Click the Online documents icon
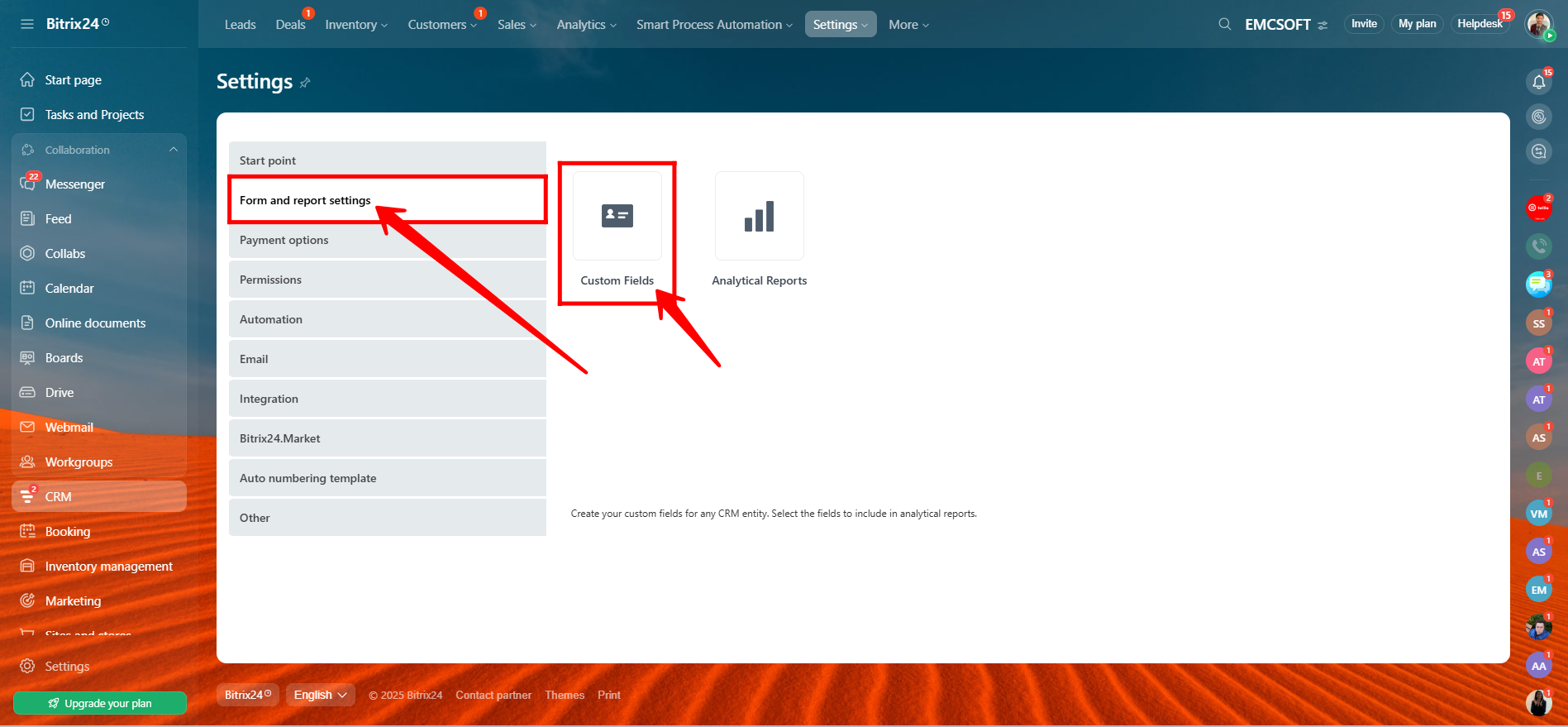This screenshot has height=727, width=1568. click(x=27, y=323)
